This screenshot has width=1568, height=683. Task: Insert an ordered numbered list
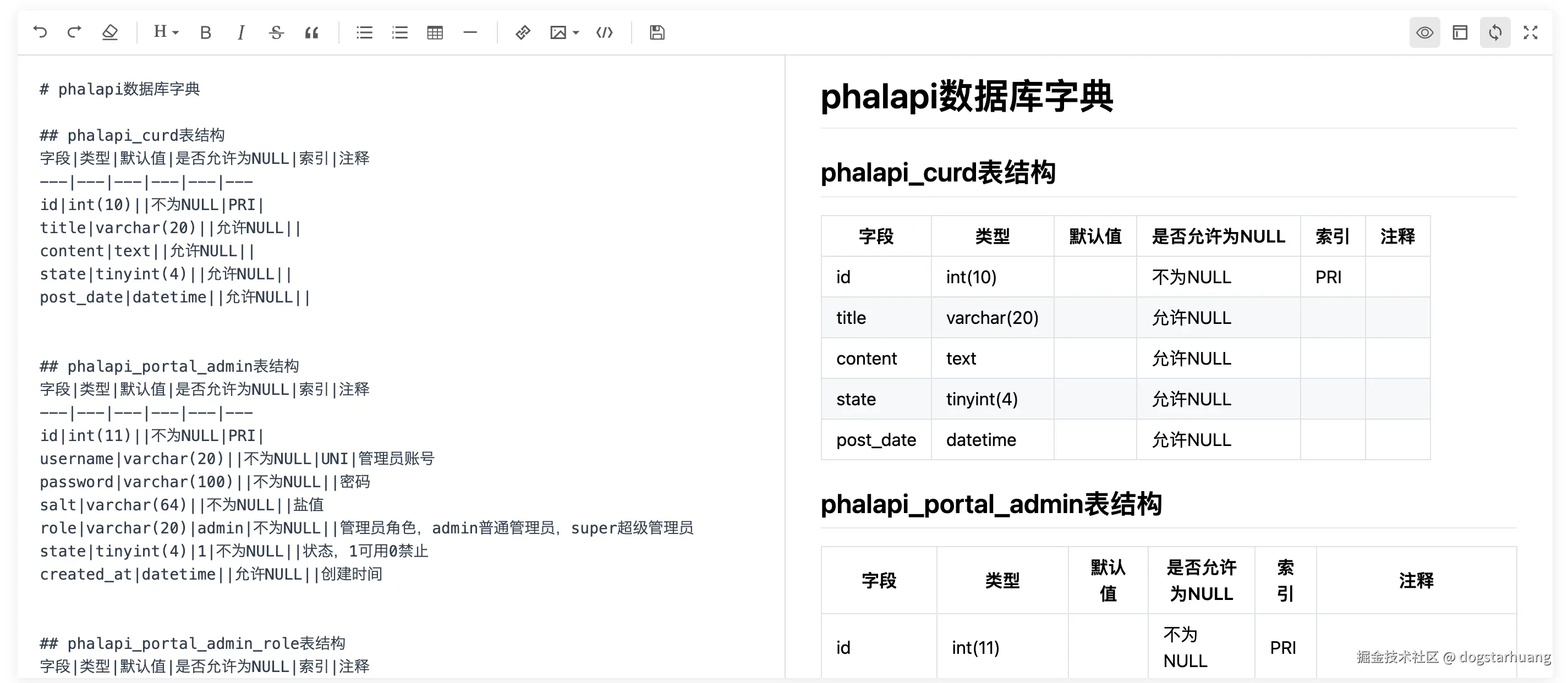(400, 33)
